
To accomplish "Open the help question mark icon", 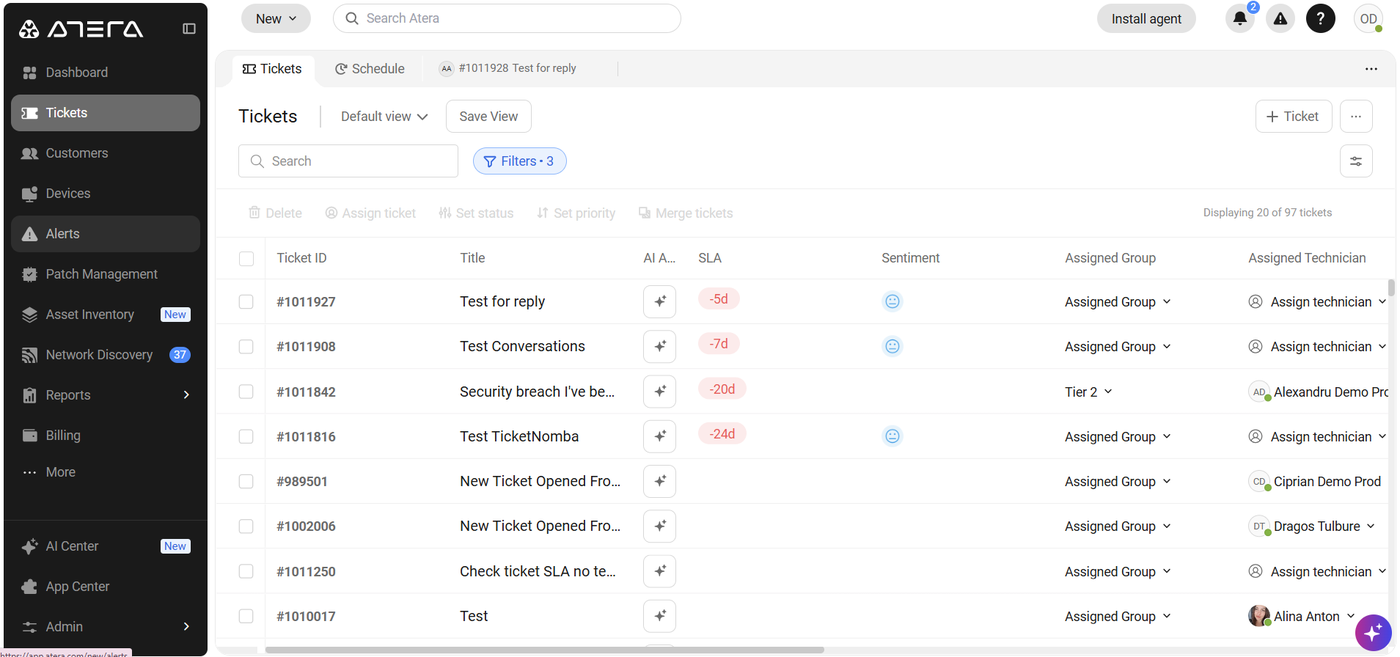I will (x=1320, y=18).
